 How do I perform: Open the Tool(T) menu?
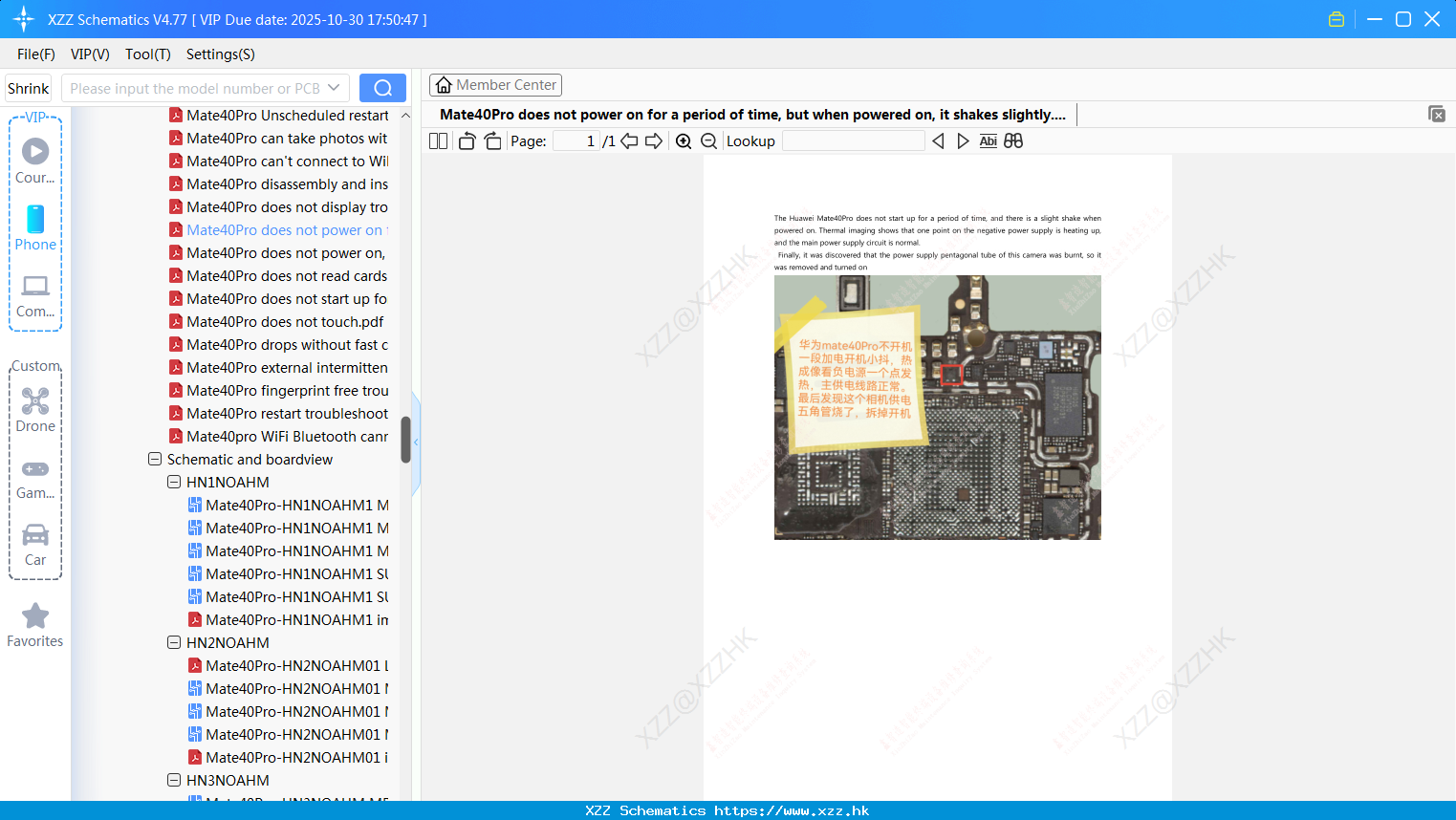(x=148, y=54)
